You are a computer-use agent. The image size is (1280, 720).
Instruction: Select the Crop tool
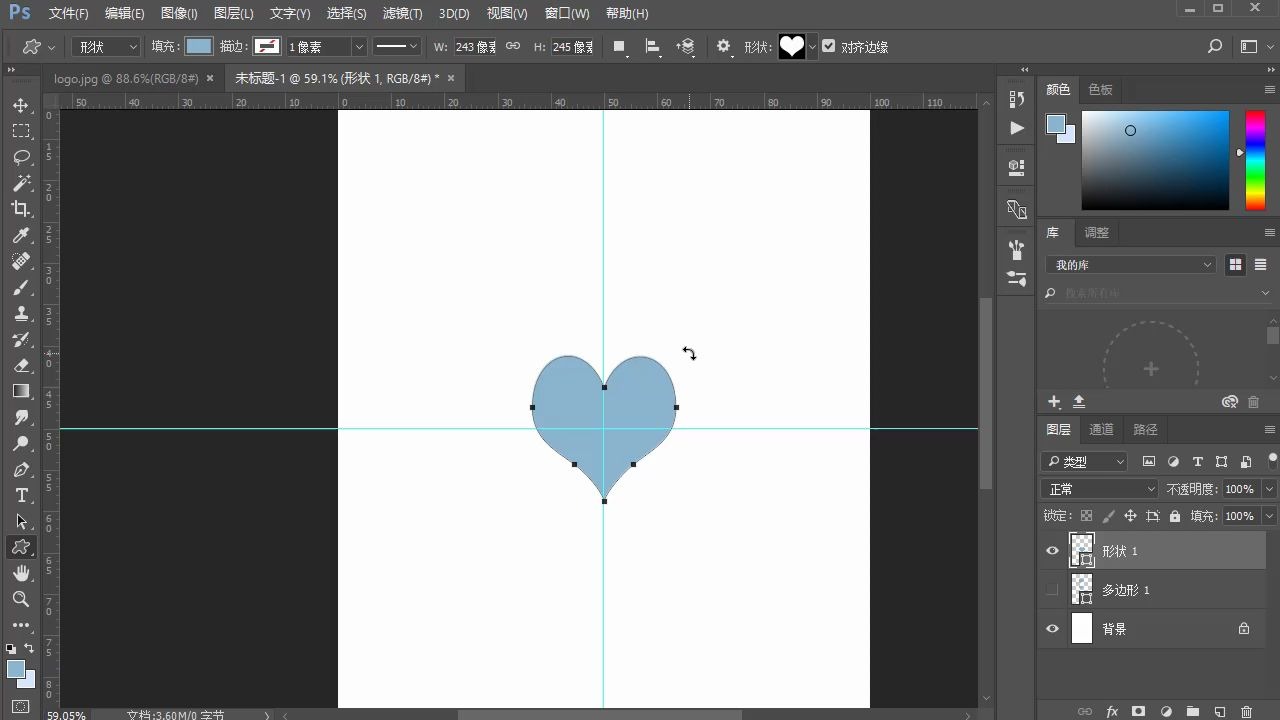pos(21,209)
